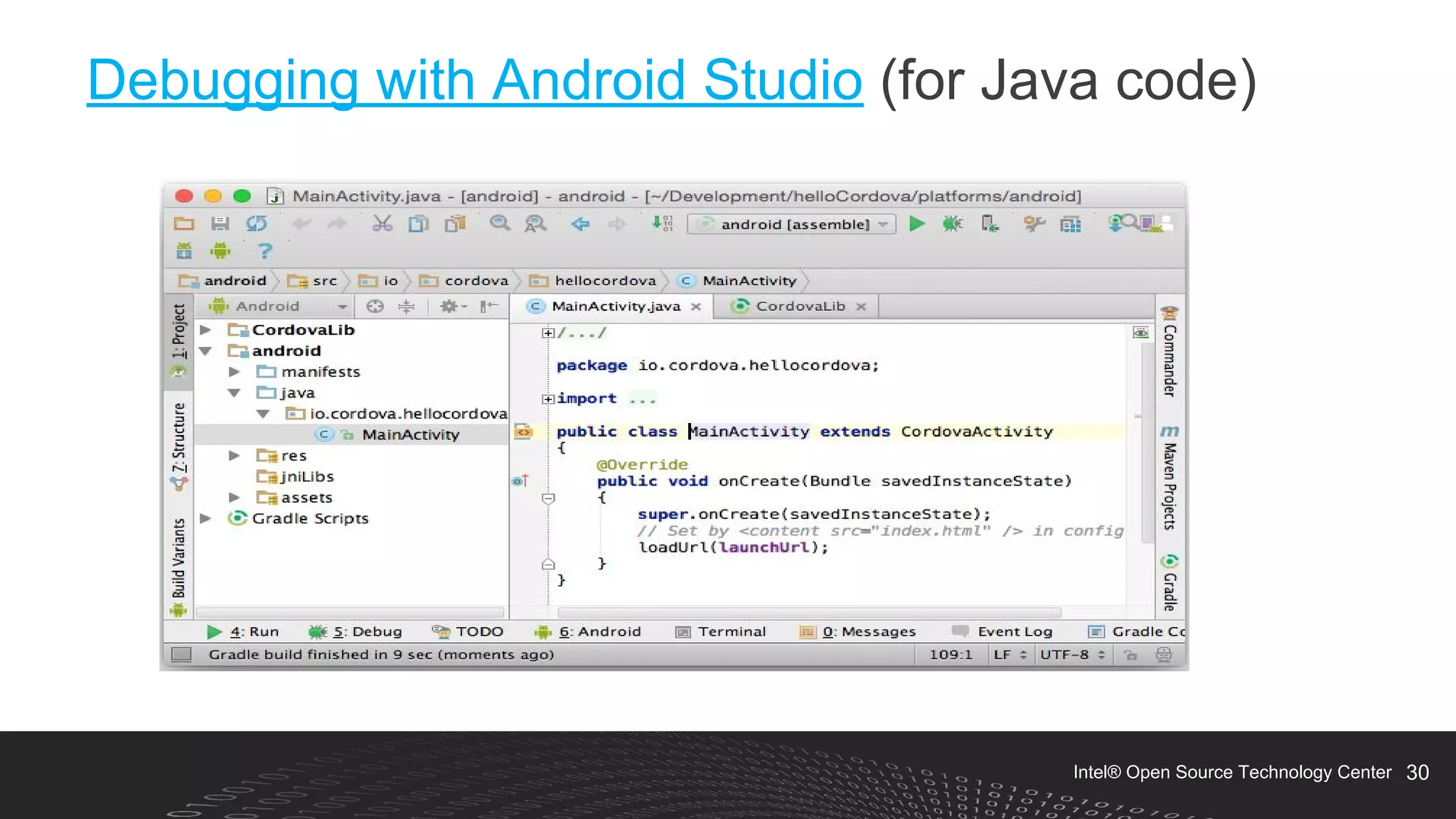Open the 5: Debug tool window tab

tap(355, 631)
